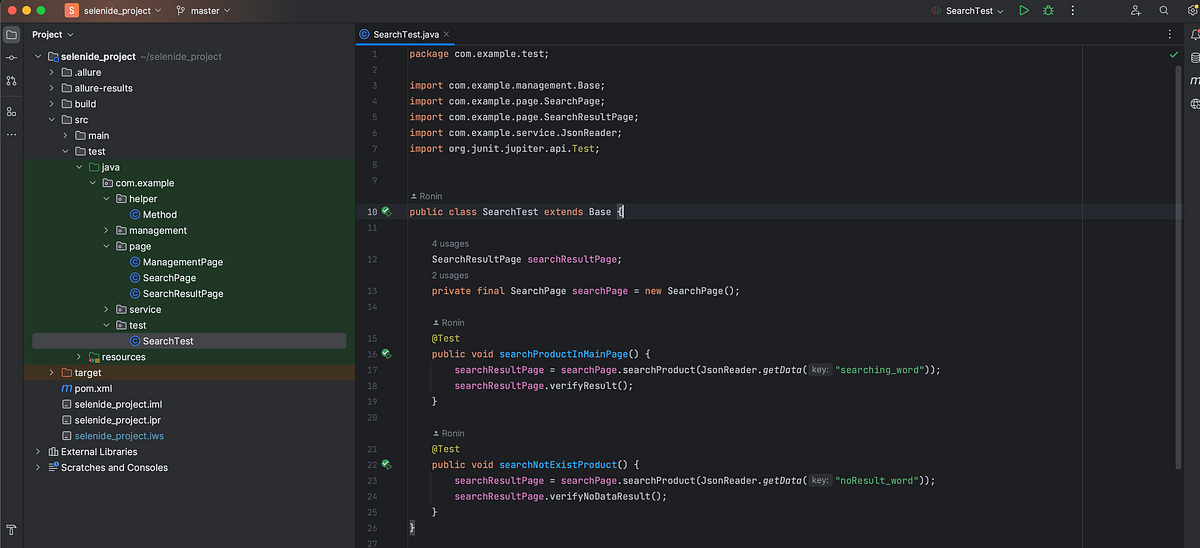Select the SearchTest.java editor tab
The width and height of the screenshot is (1200, 548).
(x=398, y=34)
